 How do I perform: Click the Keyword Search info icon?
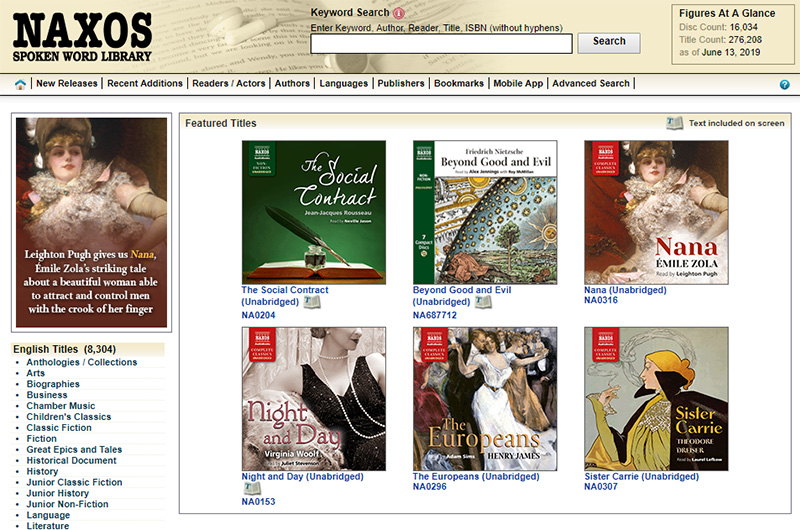[399, 13]
